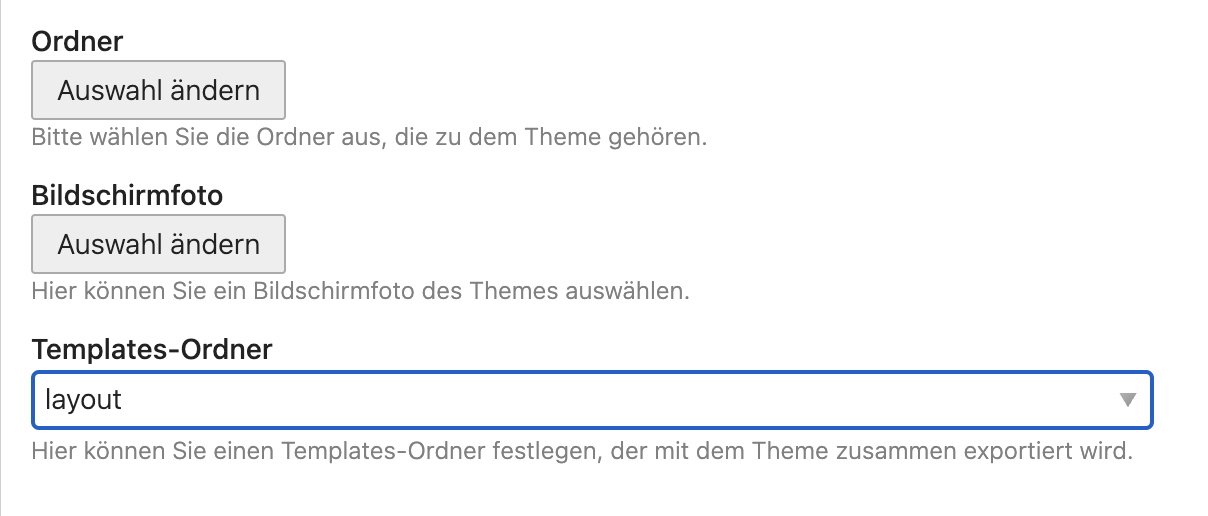Change the theme screenshot selection
The image size is (1208, 516).
tap(158, 245)
